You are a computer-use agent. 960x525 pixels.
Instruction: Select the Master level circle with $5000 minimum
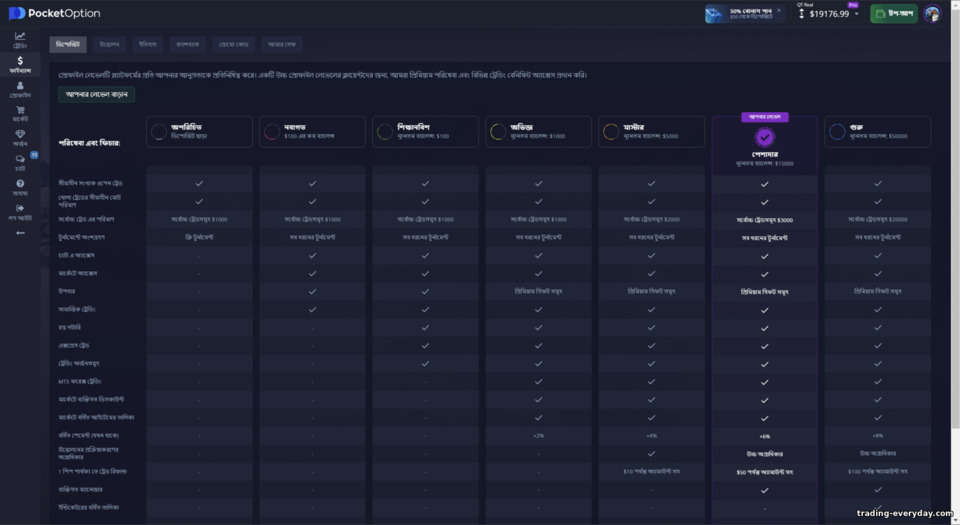click(x=611, y=132)
